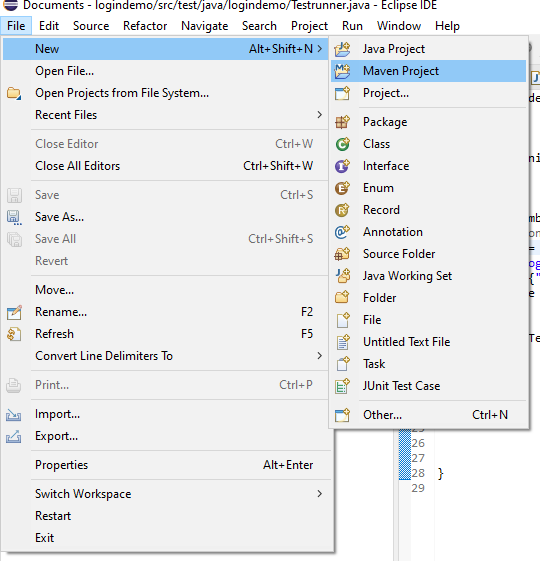This screenshot has width=540, height=561.
Task: Click the Maven Project icon
Action: [342, 71]
